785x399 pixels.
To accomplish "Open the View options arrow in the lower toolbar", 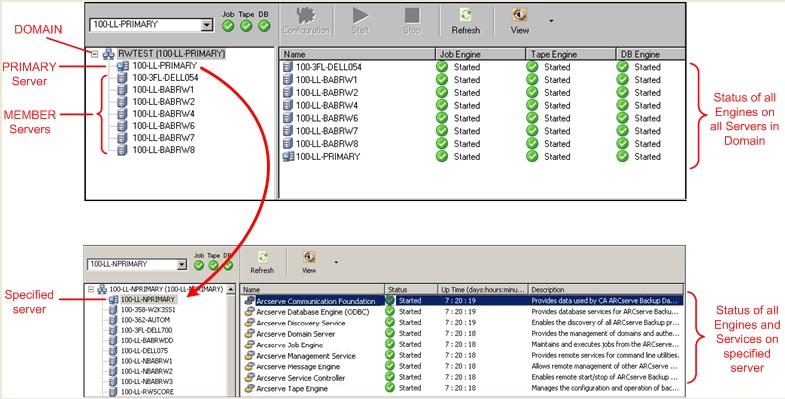I will point(336,262).
